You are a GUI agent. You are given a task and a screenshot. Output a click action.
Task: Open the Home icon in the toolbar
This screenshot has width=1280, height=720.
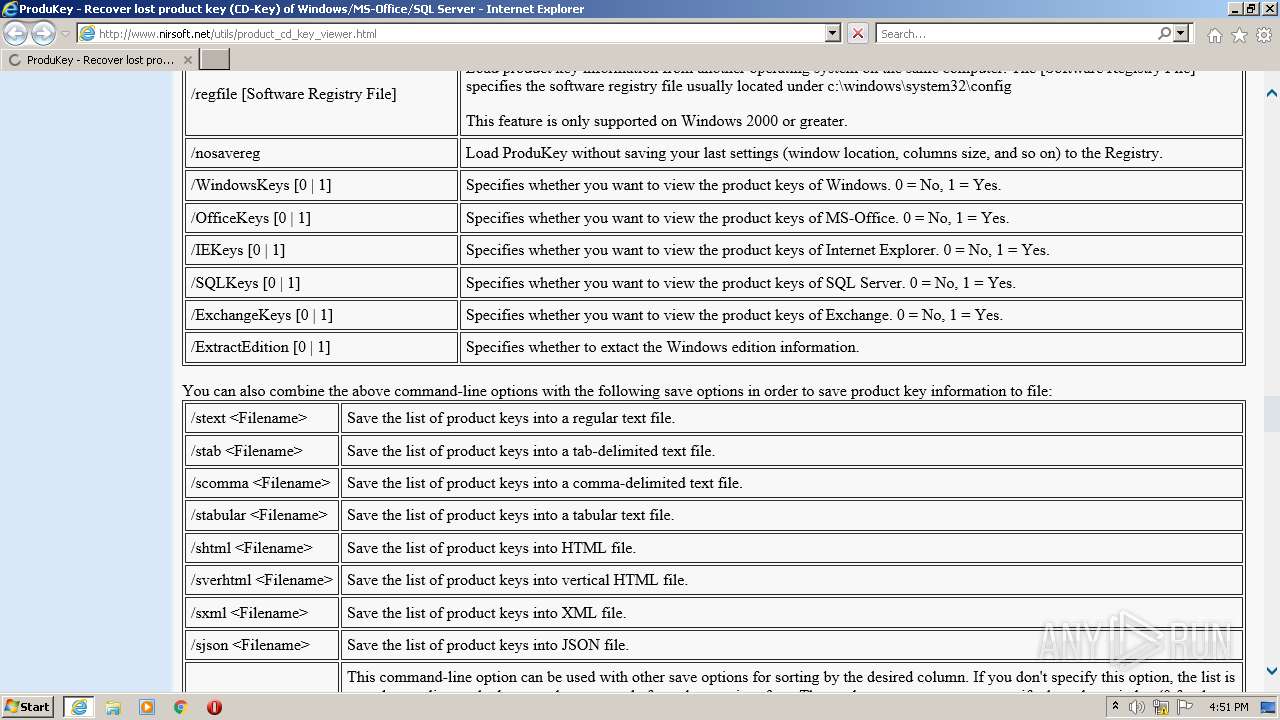[1214, 35]
